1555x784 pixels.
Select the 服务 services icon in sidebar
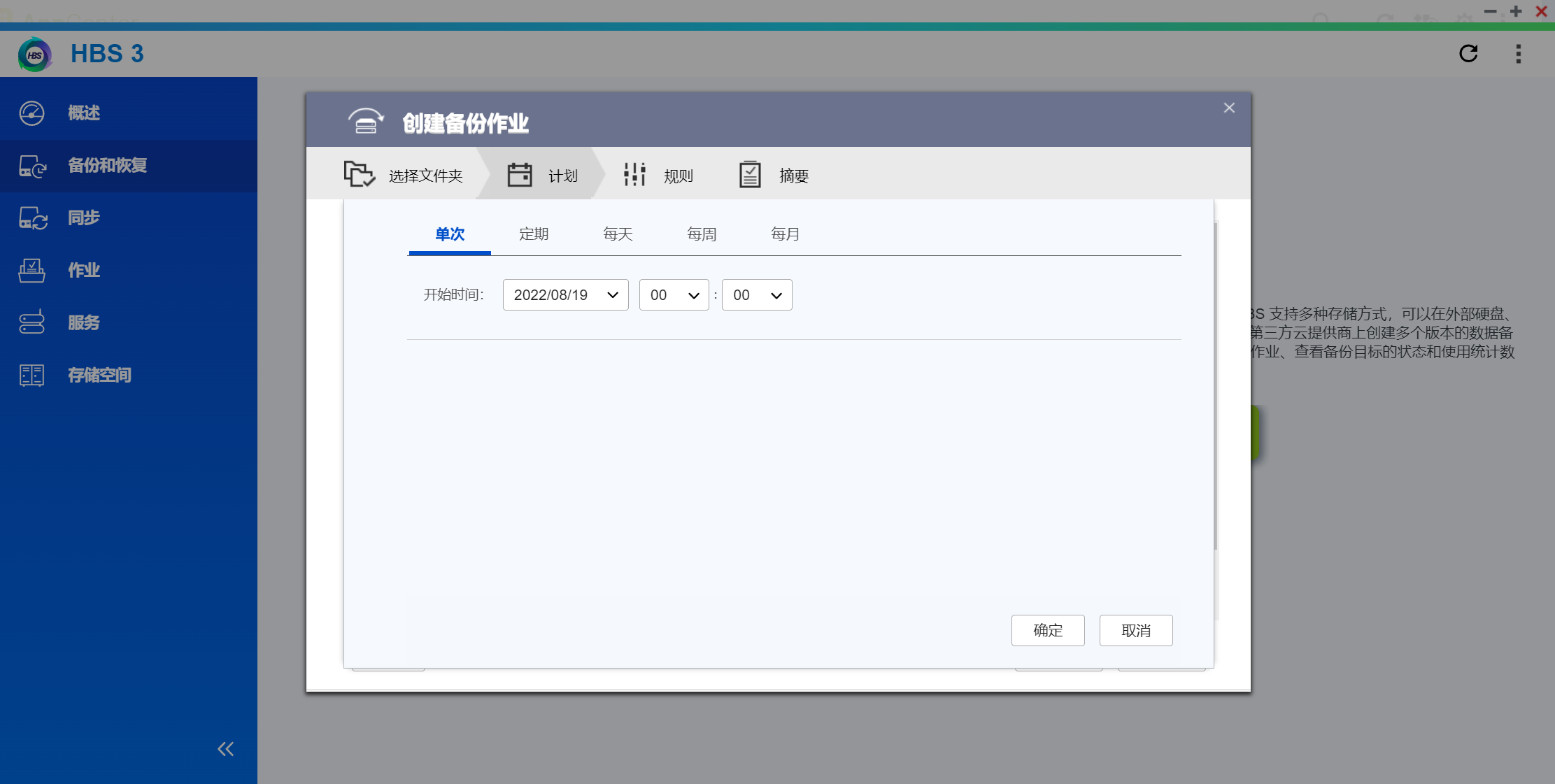(31, 322)
